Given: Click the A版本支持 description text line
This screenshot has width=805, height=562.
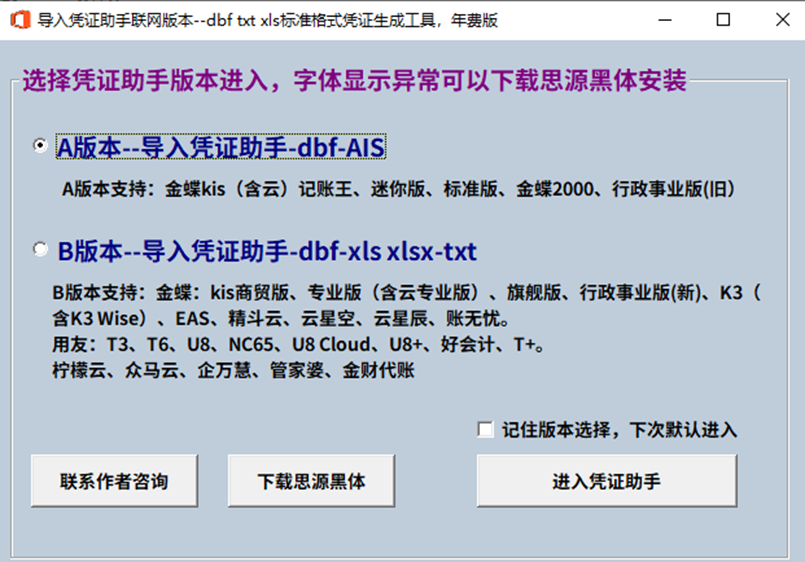Looking at the screenshot, I should (x=398, y=189).
